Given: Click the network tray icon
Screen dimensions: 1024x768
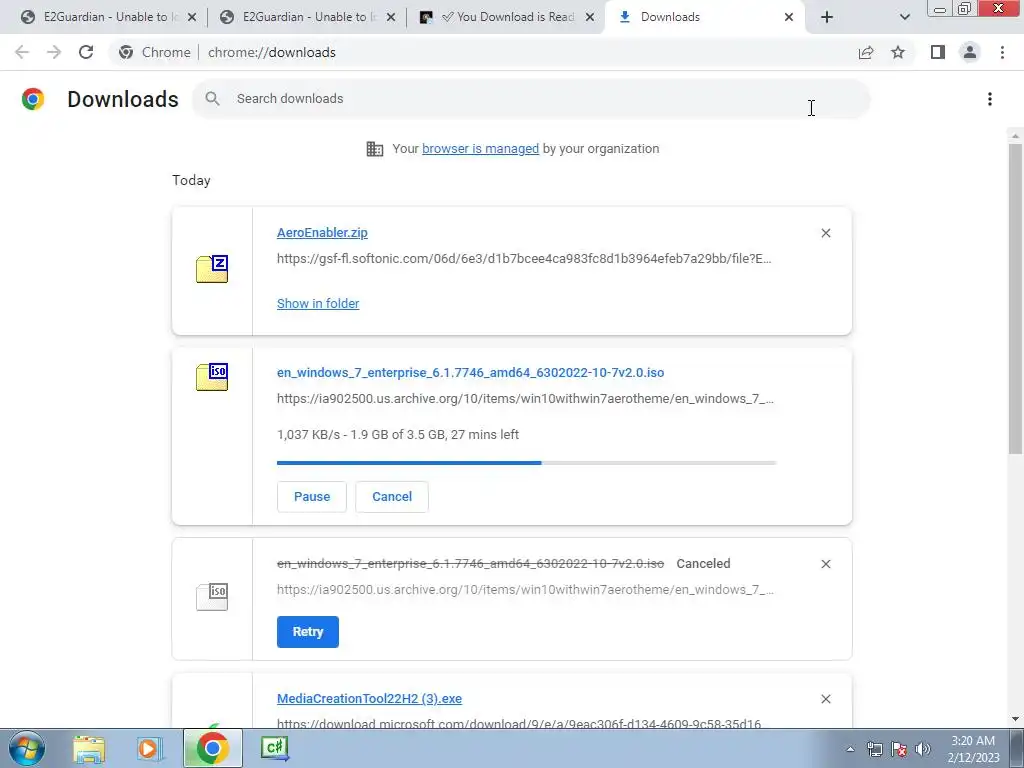Looking at the screenshot, I should click(x=874, y=750).
